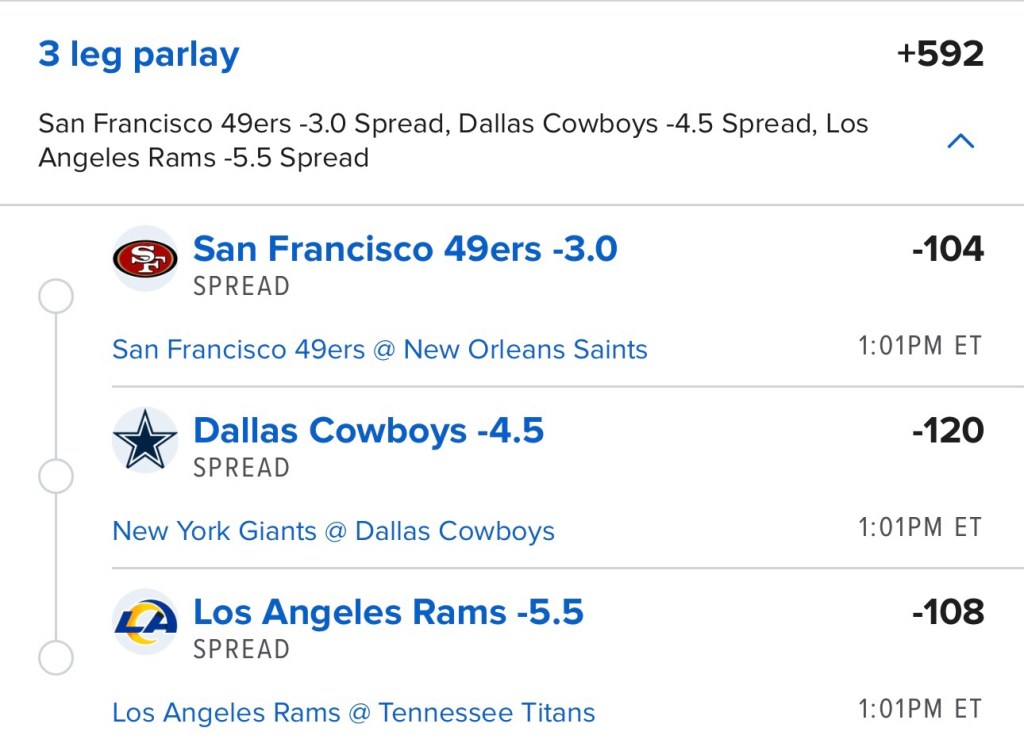The width and height of the screenshot is (1024, 743).
Task: Click the San Francisco 49ers -3.0 selection
Action: pos(405,249)
